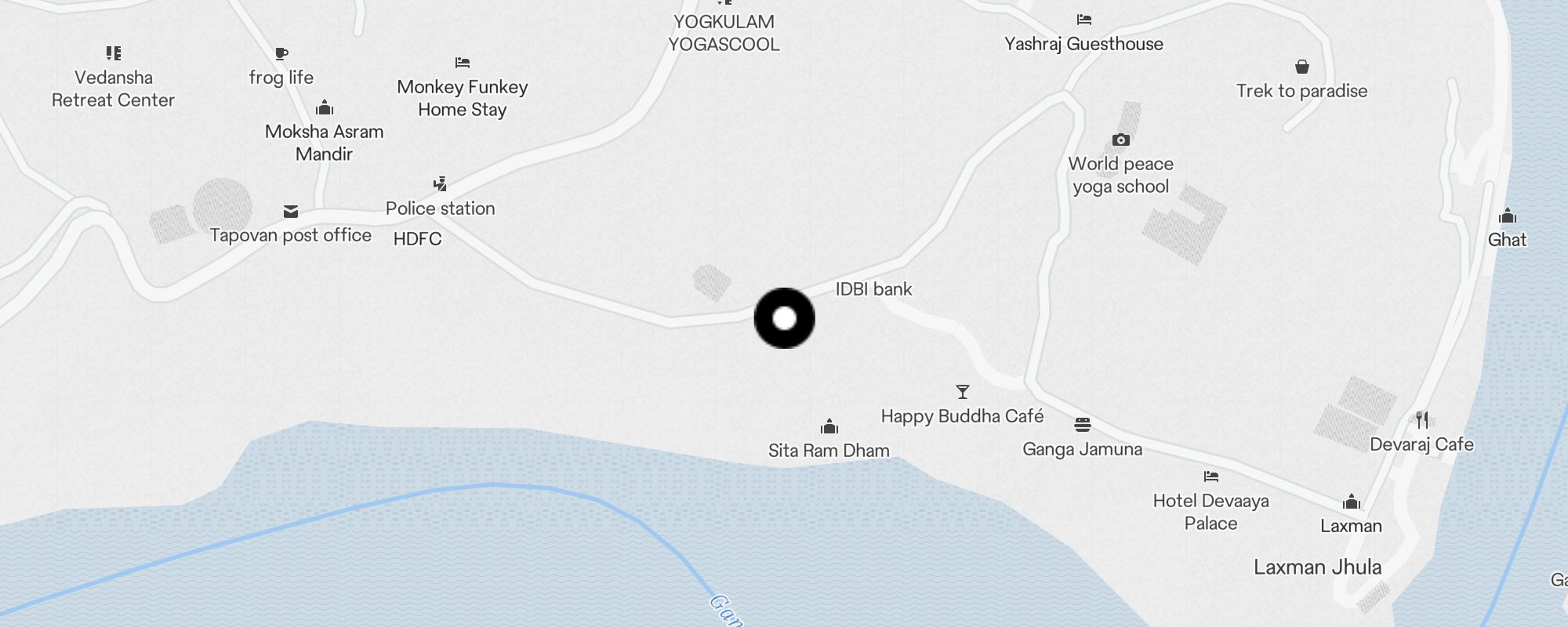
Task: Select the Moksha Asram Mandir temple icon
Action: coord(325,107)
